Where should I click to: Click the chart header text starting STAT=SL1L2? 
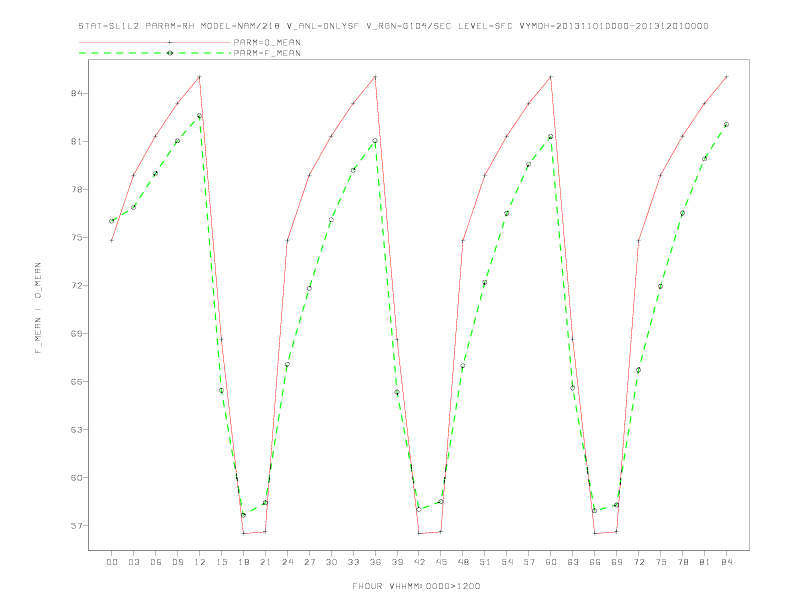(393, 26)
